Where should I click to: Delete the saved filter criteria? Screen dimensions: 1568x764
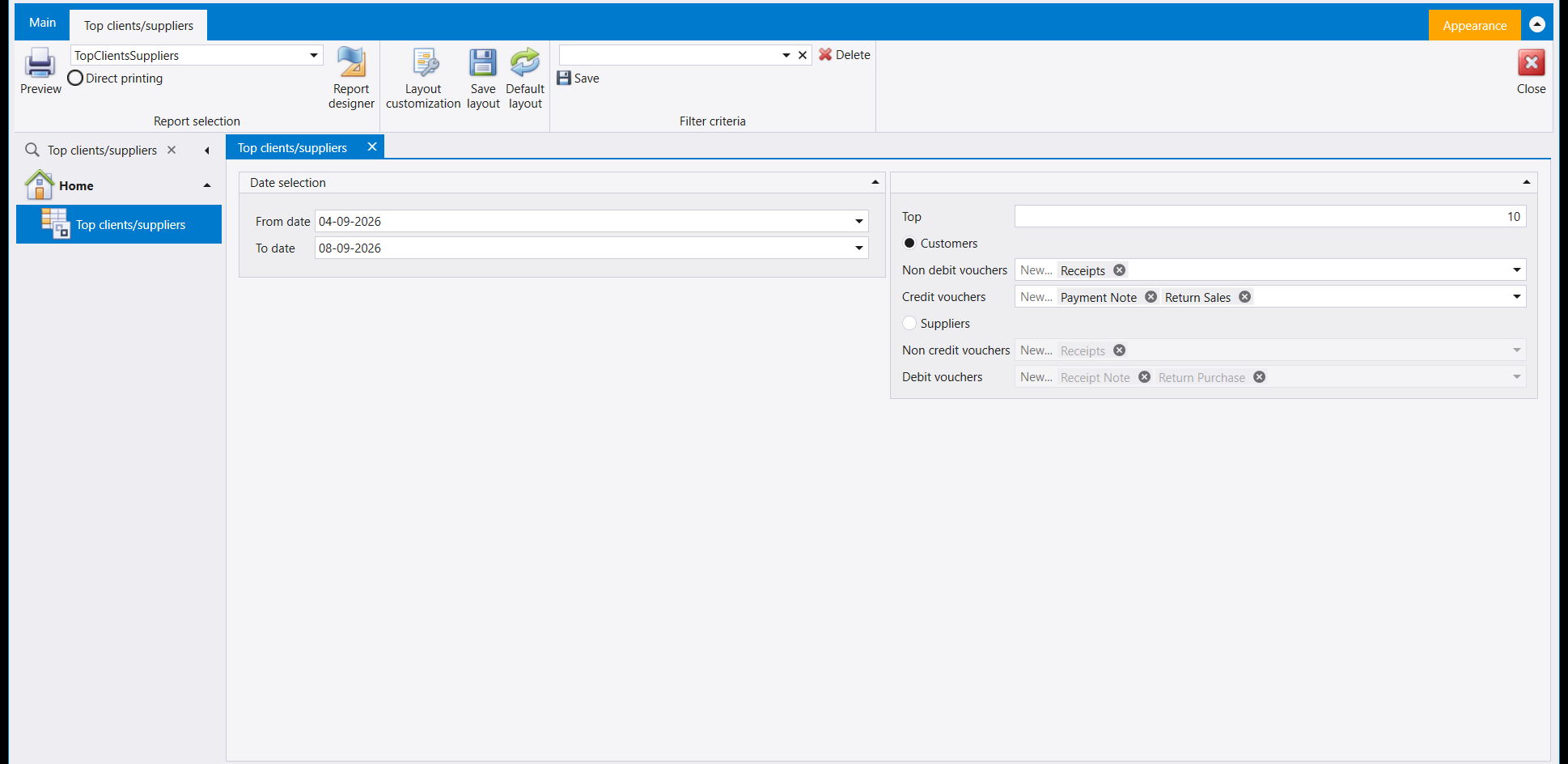click(x=844, y=54)
